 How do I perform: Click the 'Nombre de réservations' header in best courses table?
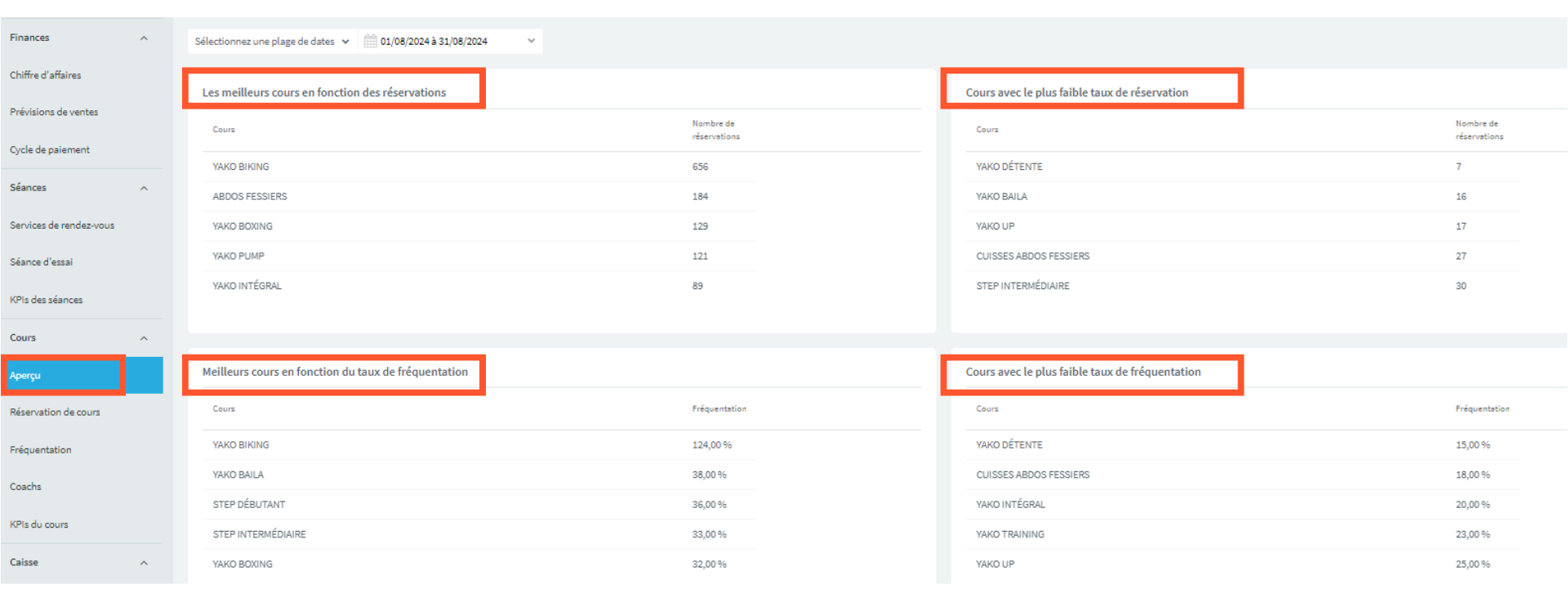(x=716, y=130)
